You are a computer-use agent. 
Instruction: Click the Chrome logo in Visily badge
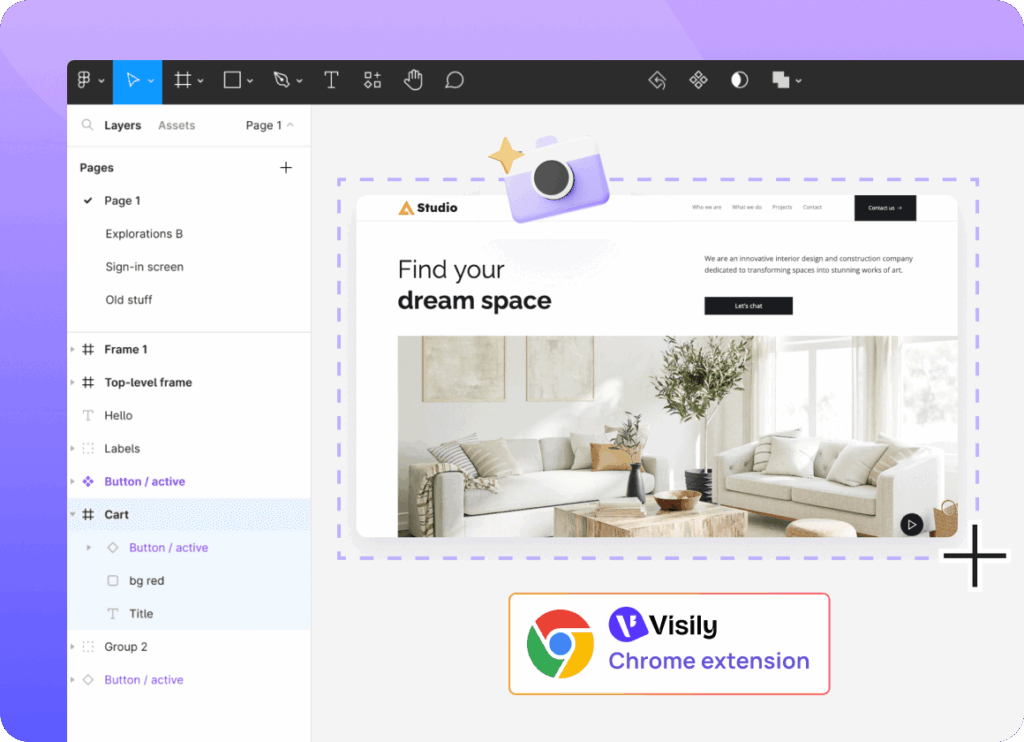pyautogui.click(x=560, y=644)
